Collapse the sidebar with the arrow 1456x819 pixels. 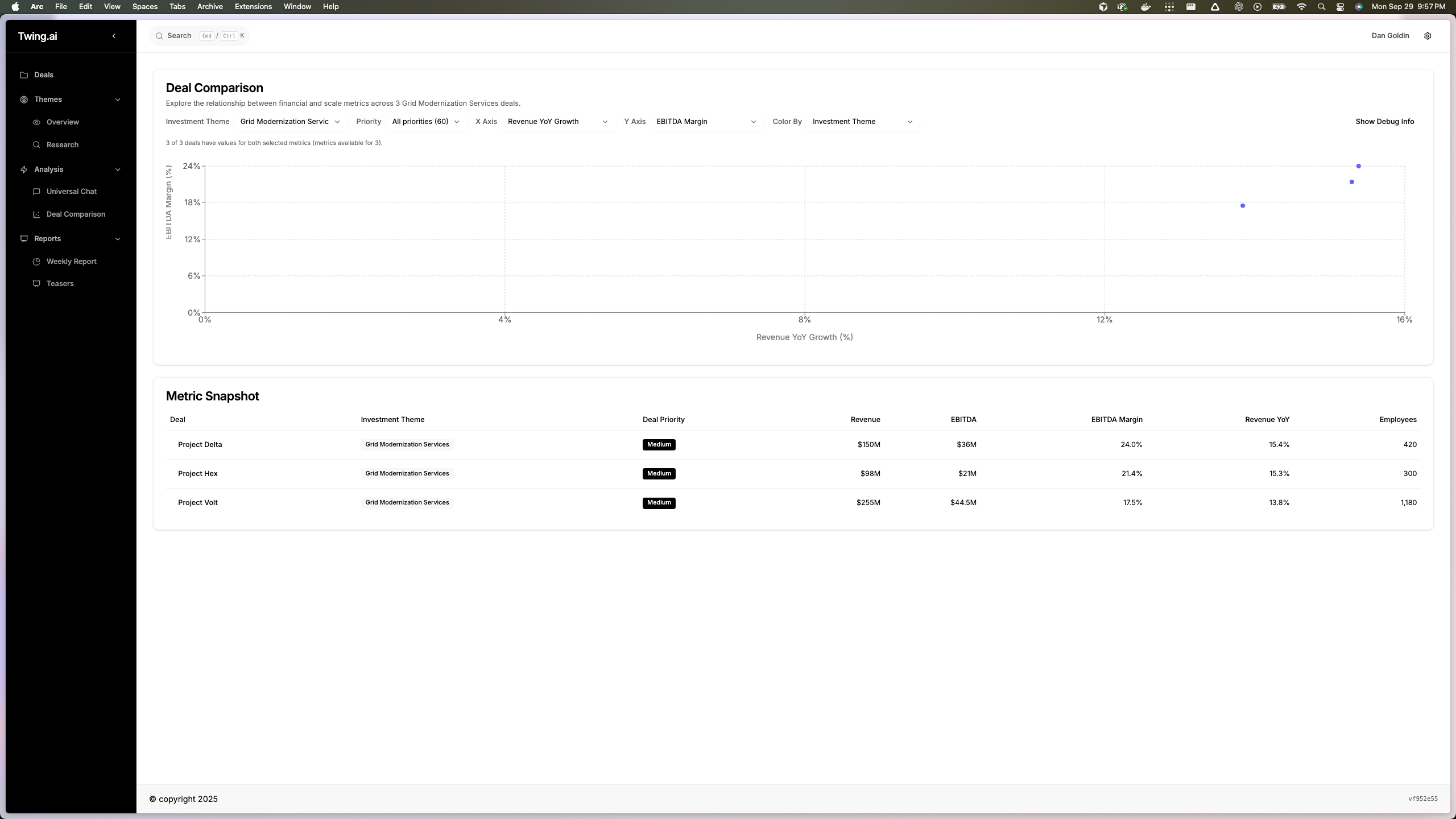(x=113, y=35)
